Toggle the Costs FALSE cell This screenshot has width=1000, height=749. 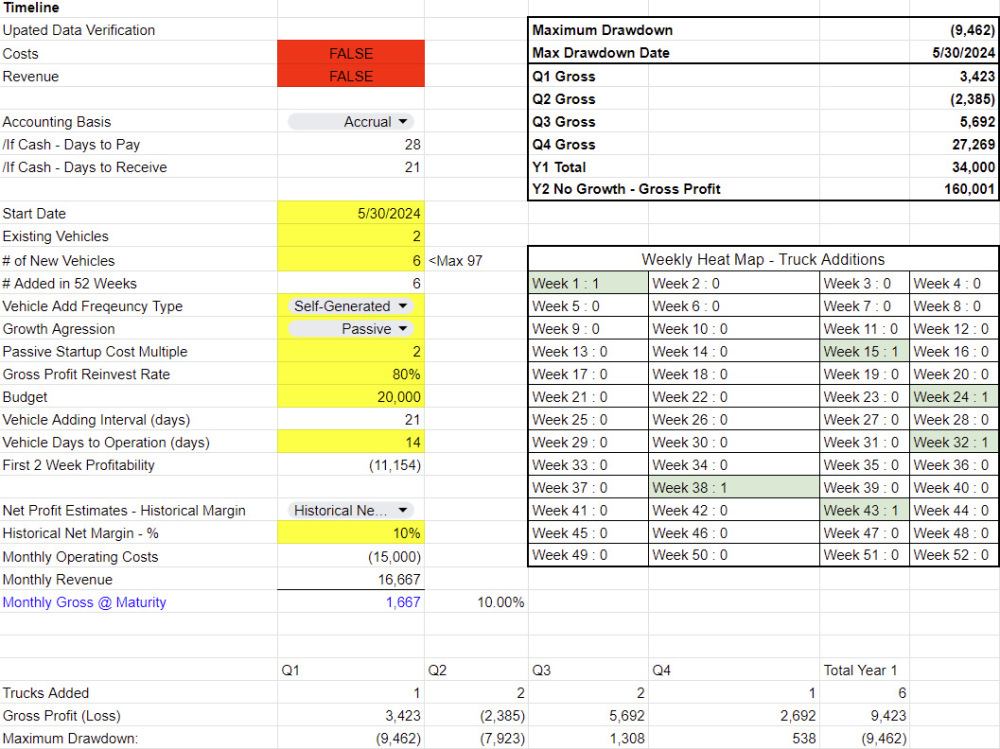(350, 53)
